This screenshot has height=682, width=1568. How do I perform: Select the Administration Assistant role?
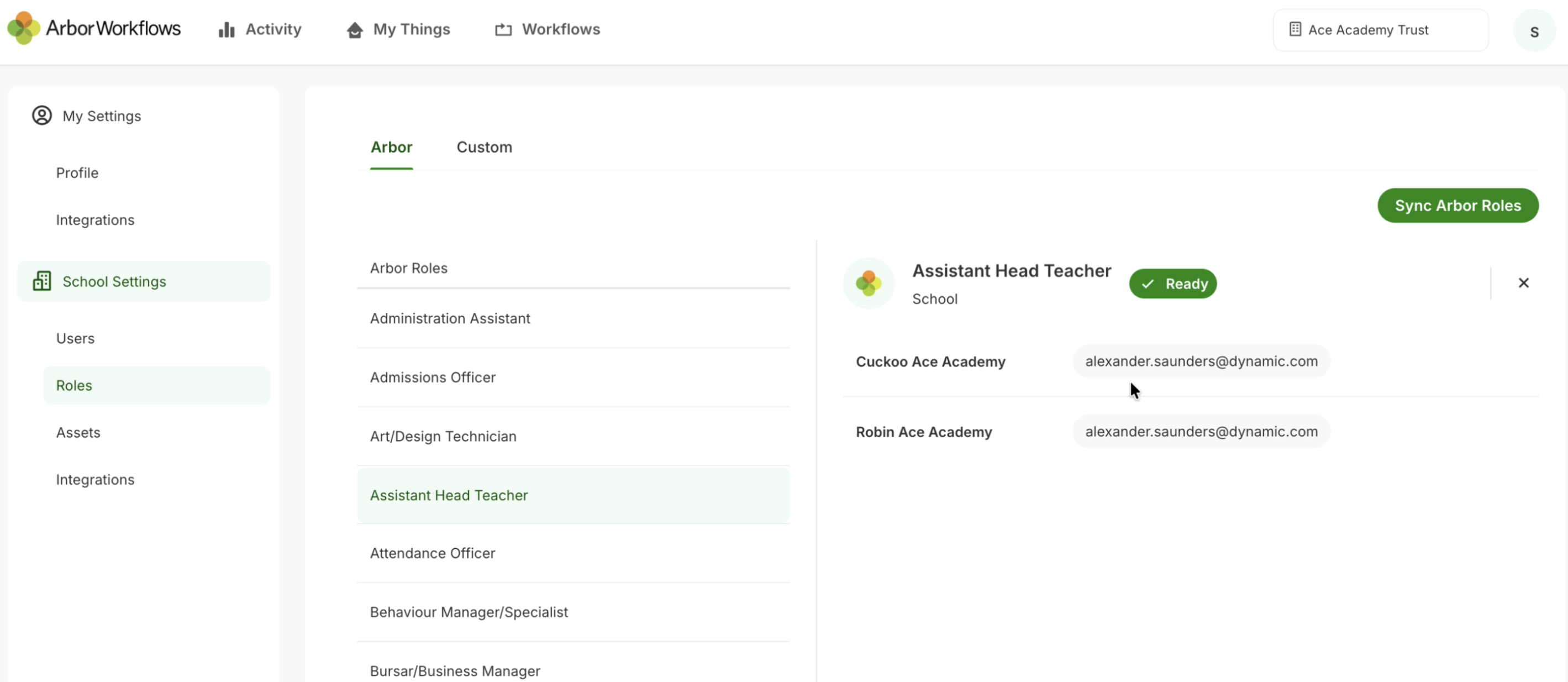(573, 318)
